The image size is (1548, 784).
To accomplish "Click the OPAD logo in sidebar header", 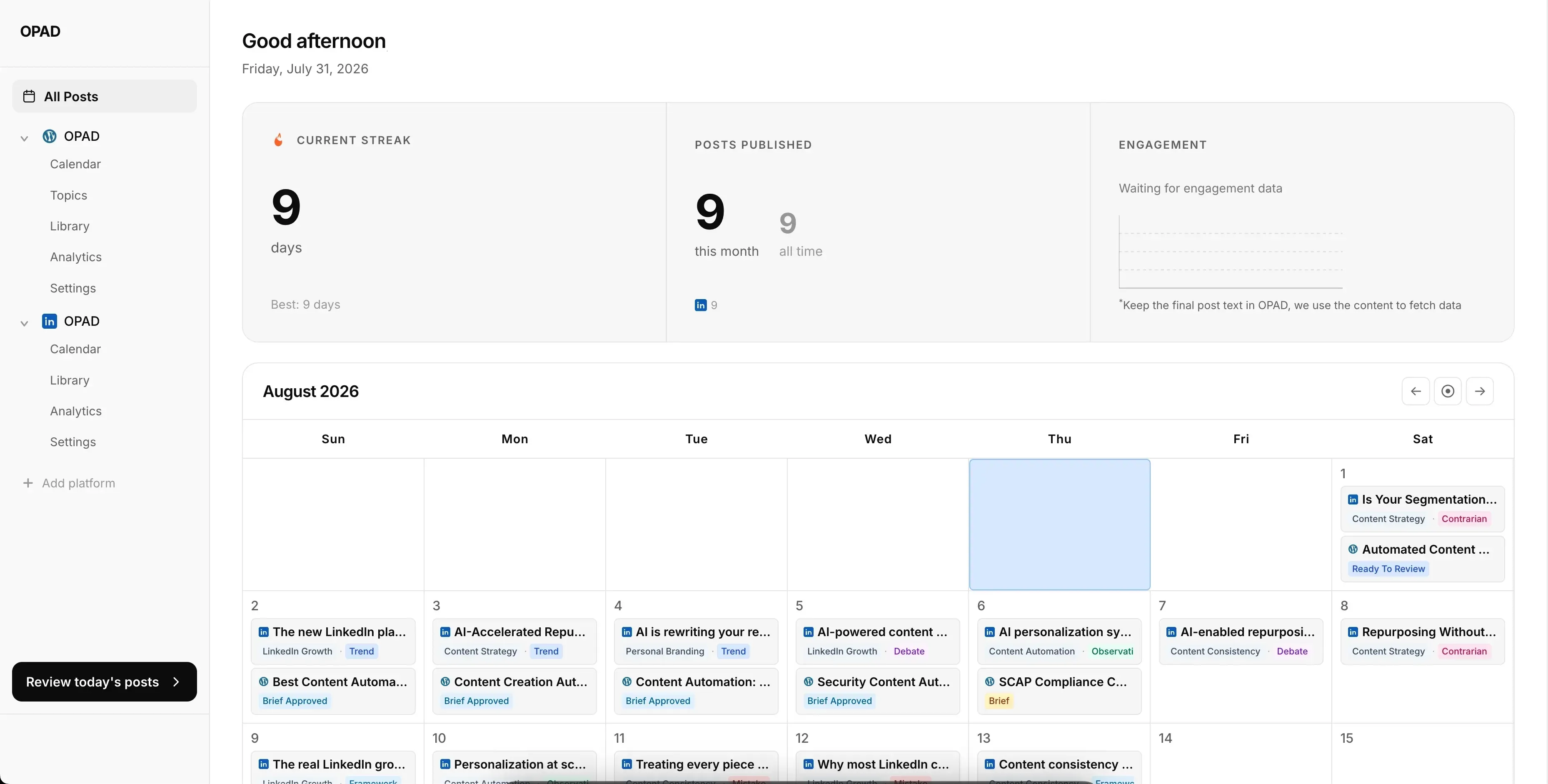I will (40, 31).
